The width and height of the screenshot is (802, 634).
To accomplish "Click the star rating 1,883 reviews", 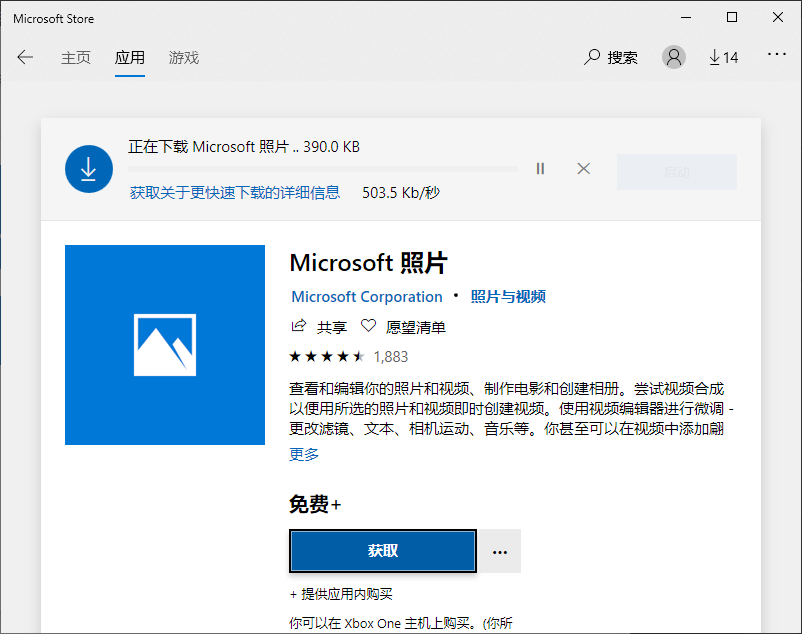I will tap(348, 356).
